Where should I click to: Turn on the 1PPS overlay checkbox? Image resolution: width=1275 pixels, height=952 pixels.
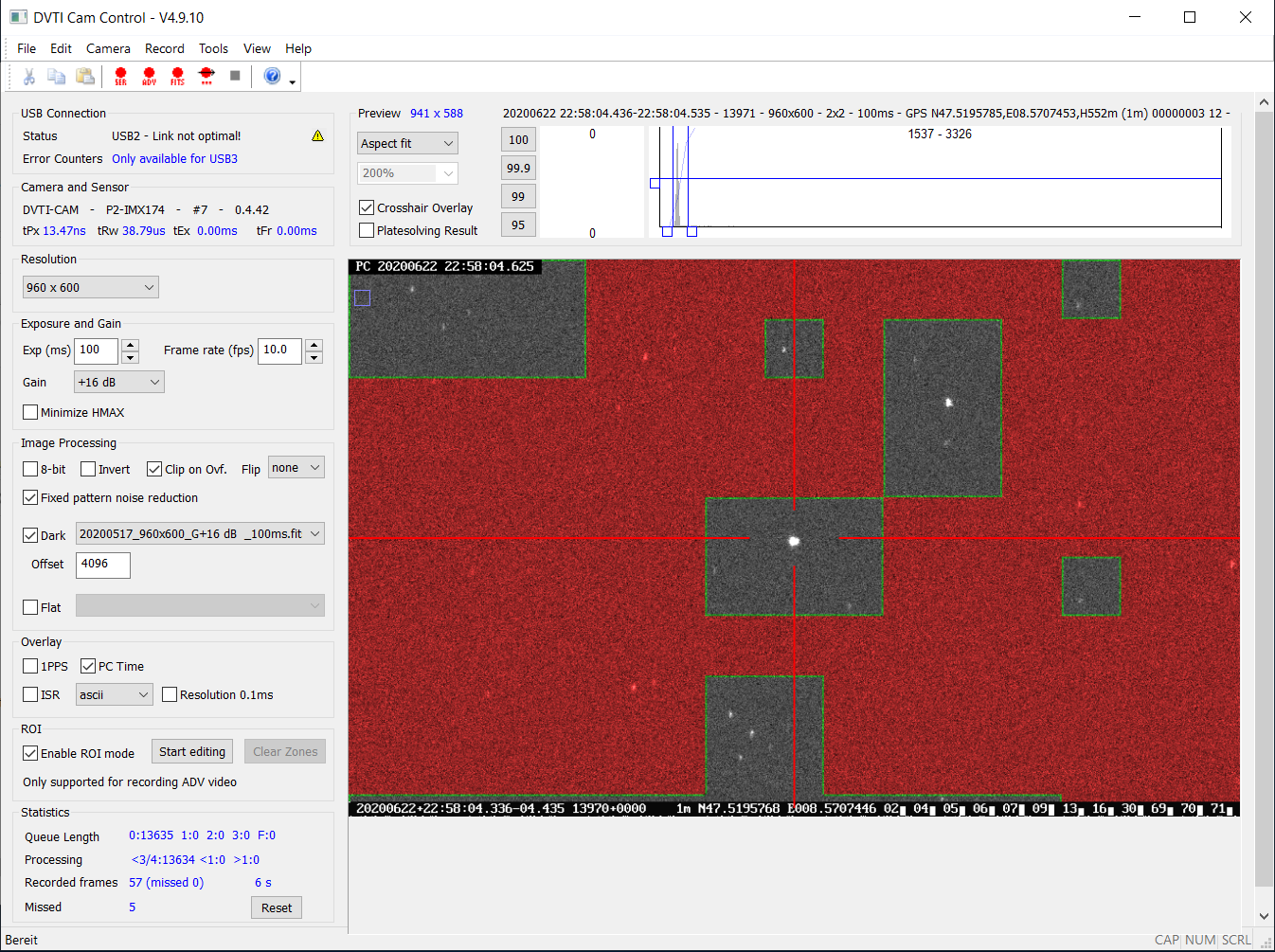coord(30,666)
